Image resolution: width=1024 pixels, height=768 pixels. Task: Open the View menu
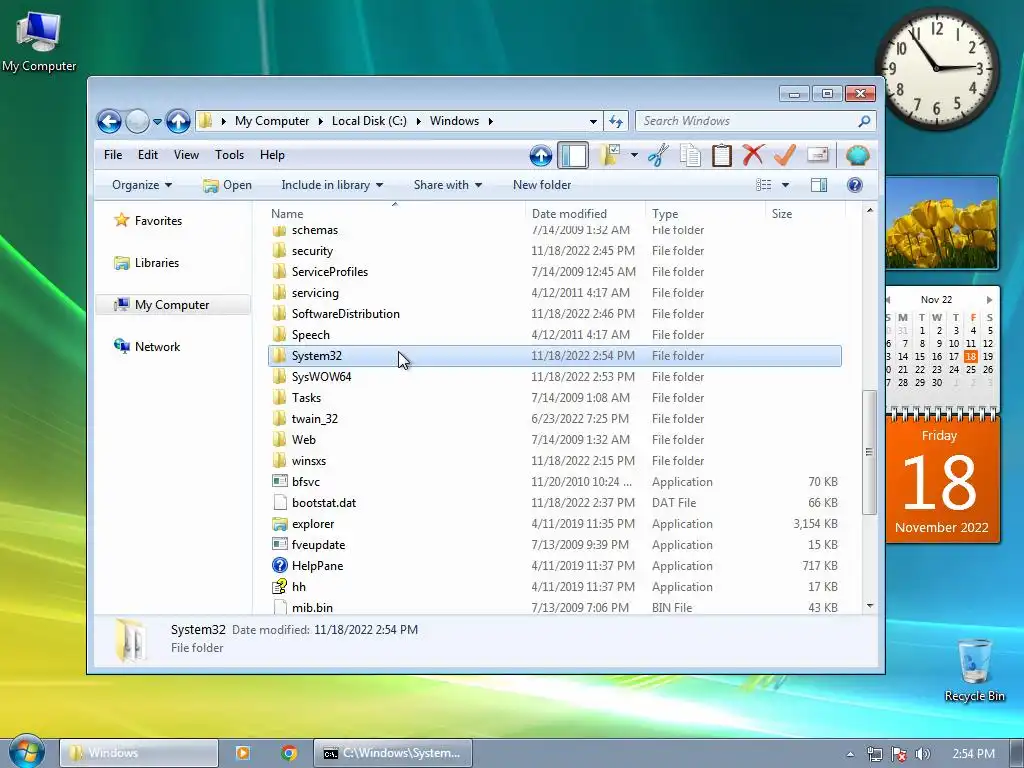tap(186, 155)
